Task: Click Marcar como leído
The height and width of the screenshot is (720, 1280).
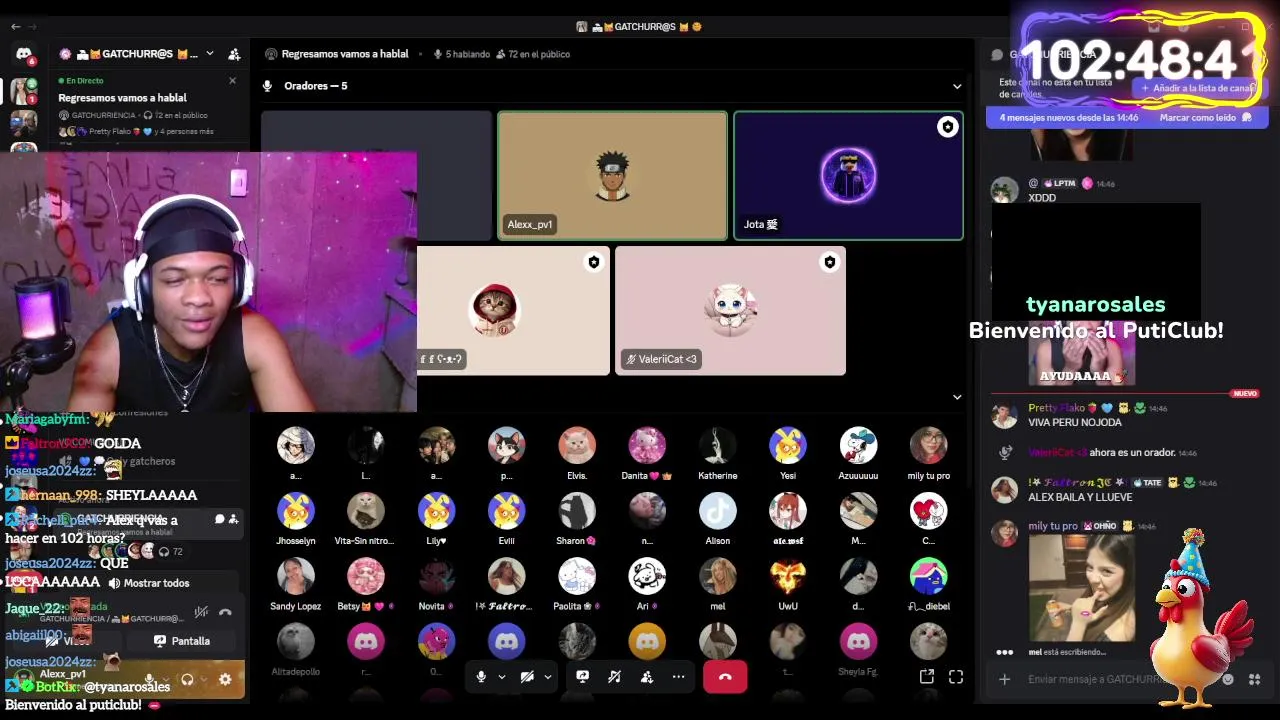Action: pyautogui.click(x=1206, y=117)
